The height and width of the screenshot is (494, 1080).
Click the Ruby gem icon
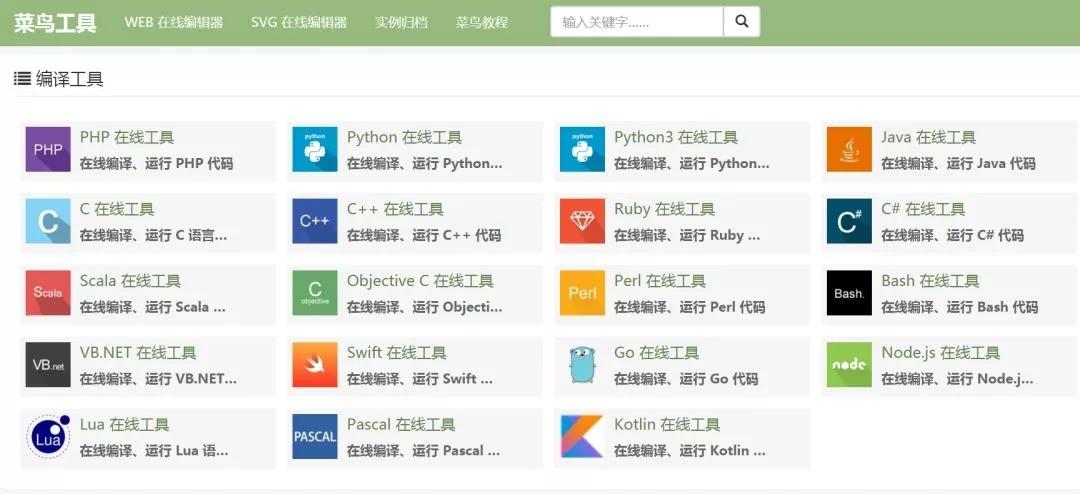tap(582, 221)
